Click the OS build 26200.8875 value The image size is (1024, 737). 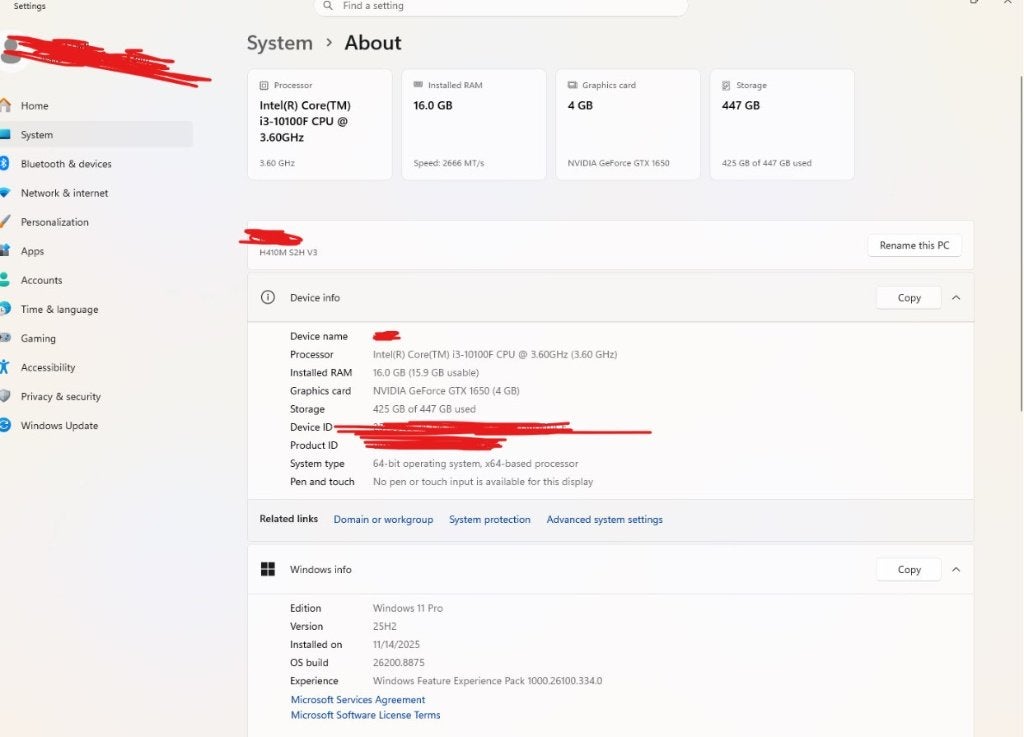398,663
